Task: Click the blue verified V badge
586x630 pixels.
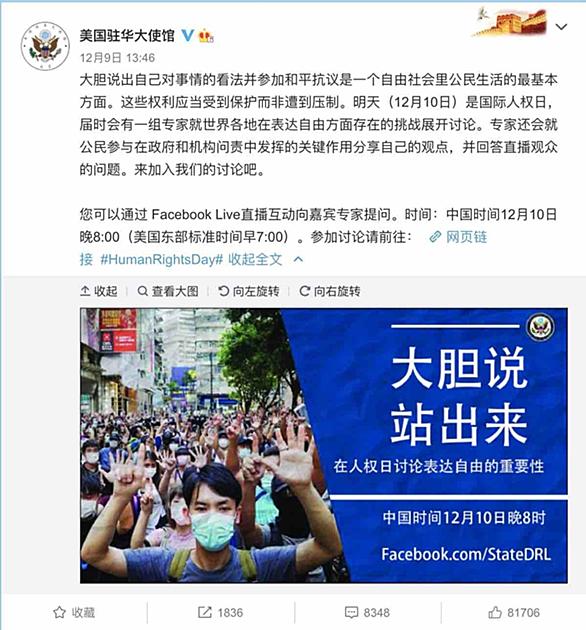Action: 187,36
